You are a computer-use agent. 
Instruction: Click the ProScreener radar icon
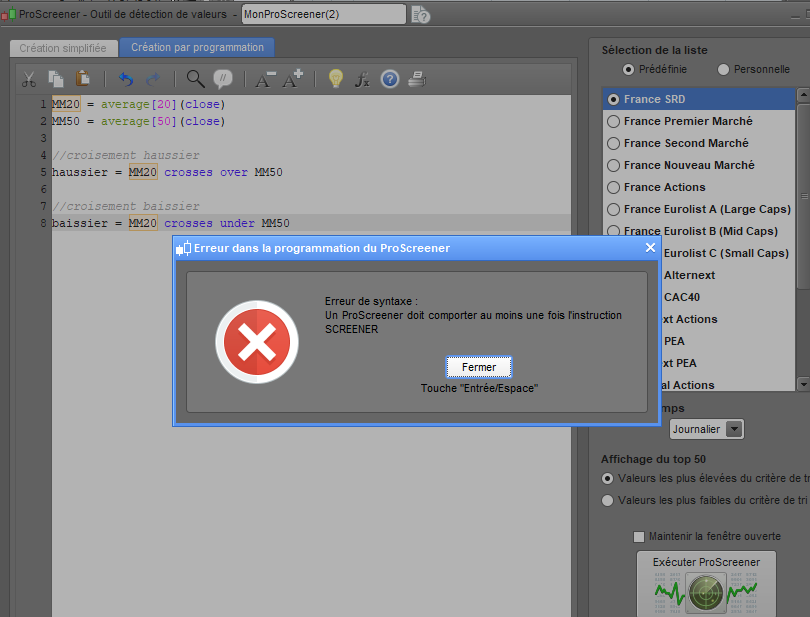coord(706,592)
